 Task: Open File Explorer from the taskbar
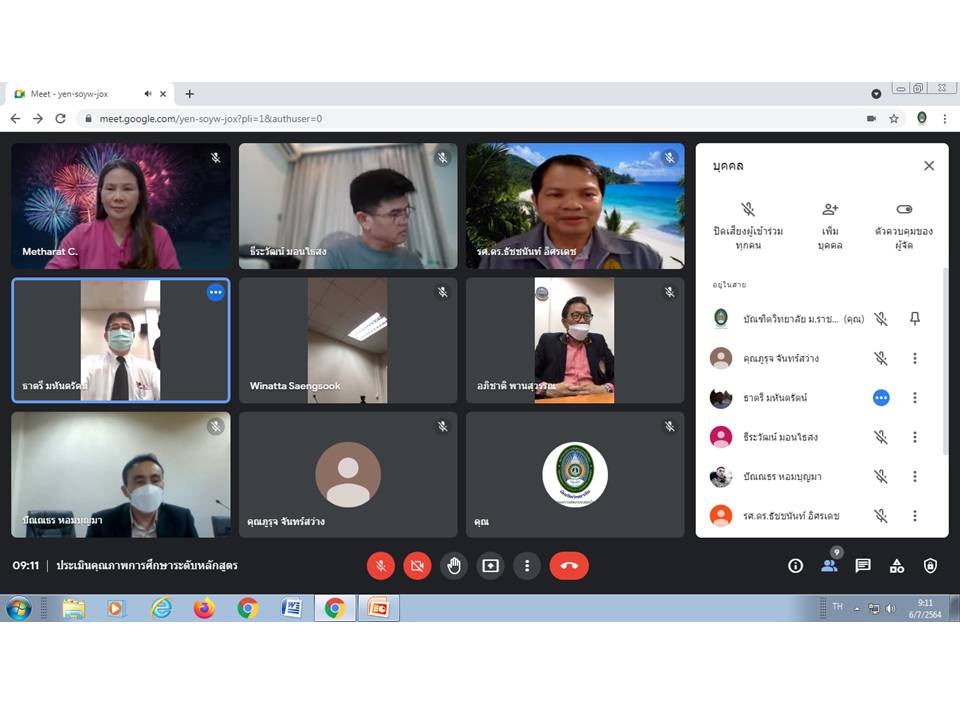(73, 609)
